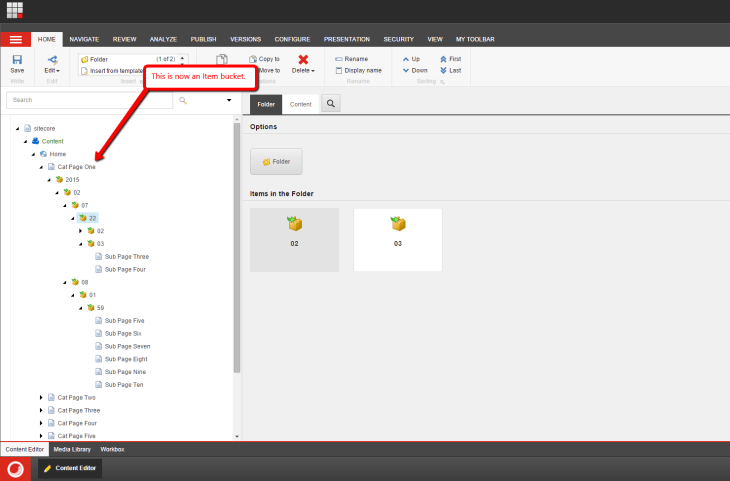Click the Folder button under Options
This screenshot has height=481, width=730.
pyautogui.click(x=276, y=161)
